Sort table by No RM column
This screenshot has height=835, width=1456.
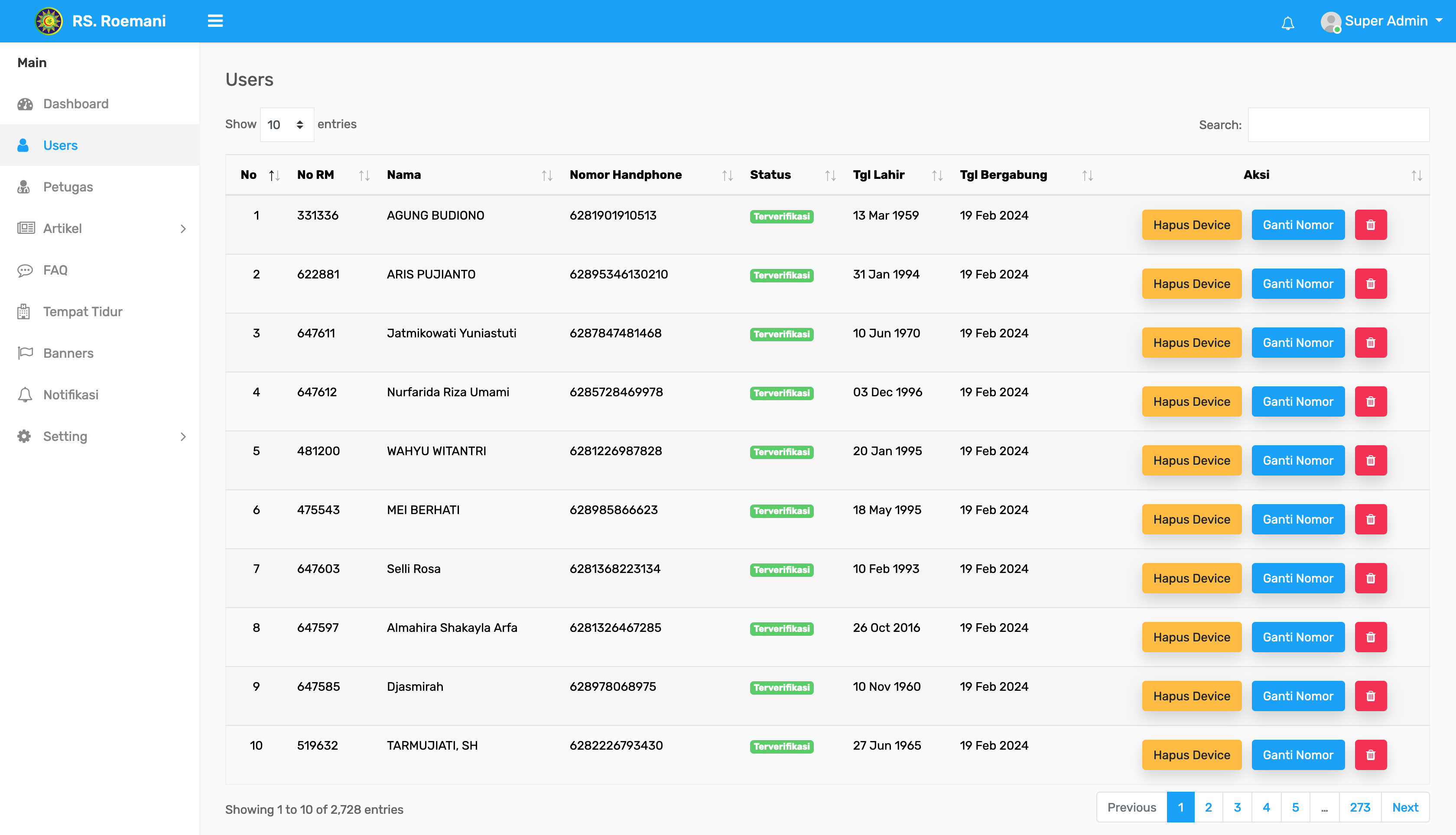(333, 175)
